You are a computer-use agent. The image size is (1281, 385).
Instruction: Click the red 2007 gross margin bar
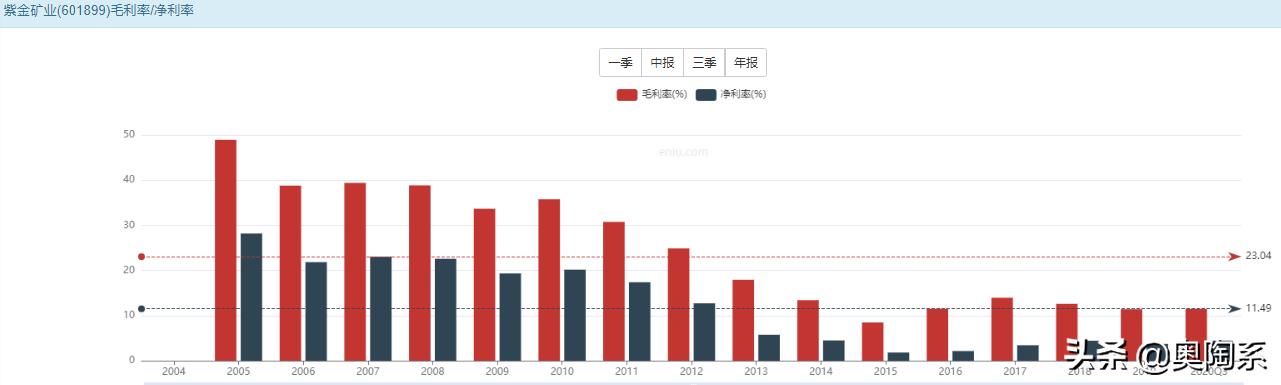pos(355,271)
